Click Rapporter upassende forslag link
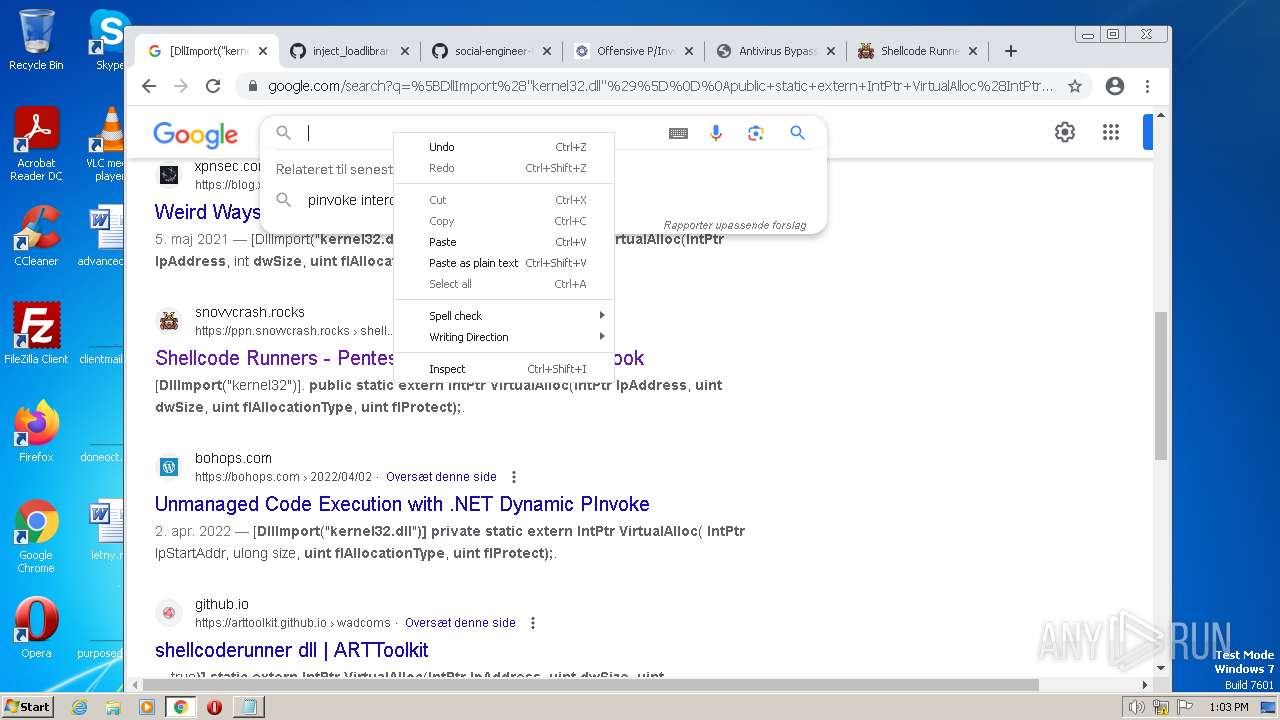1280x720 pixels. tap(735, 225)
